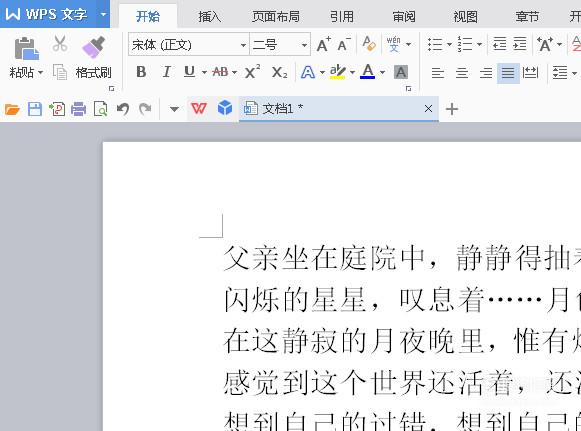The height and width of the screenshot is (431, 581).
Task: Apply distributed alignment
Action: pos(530,72)
